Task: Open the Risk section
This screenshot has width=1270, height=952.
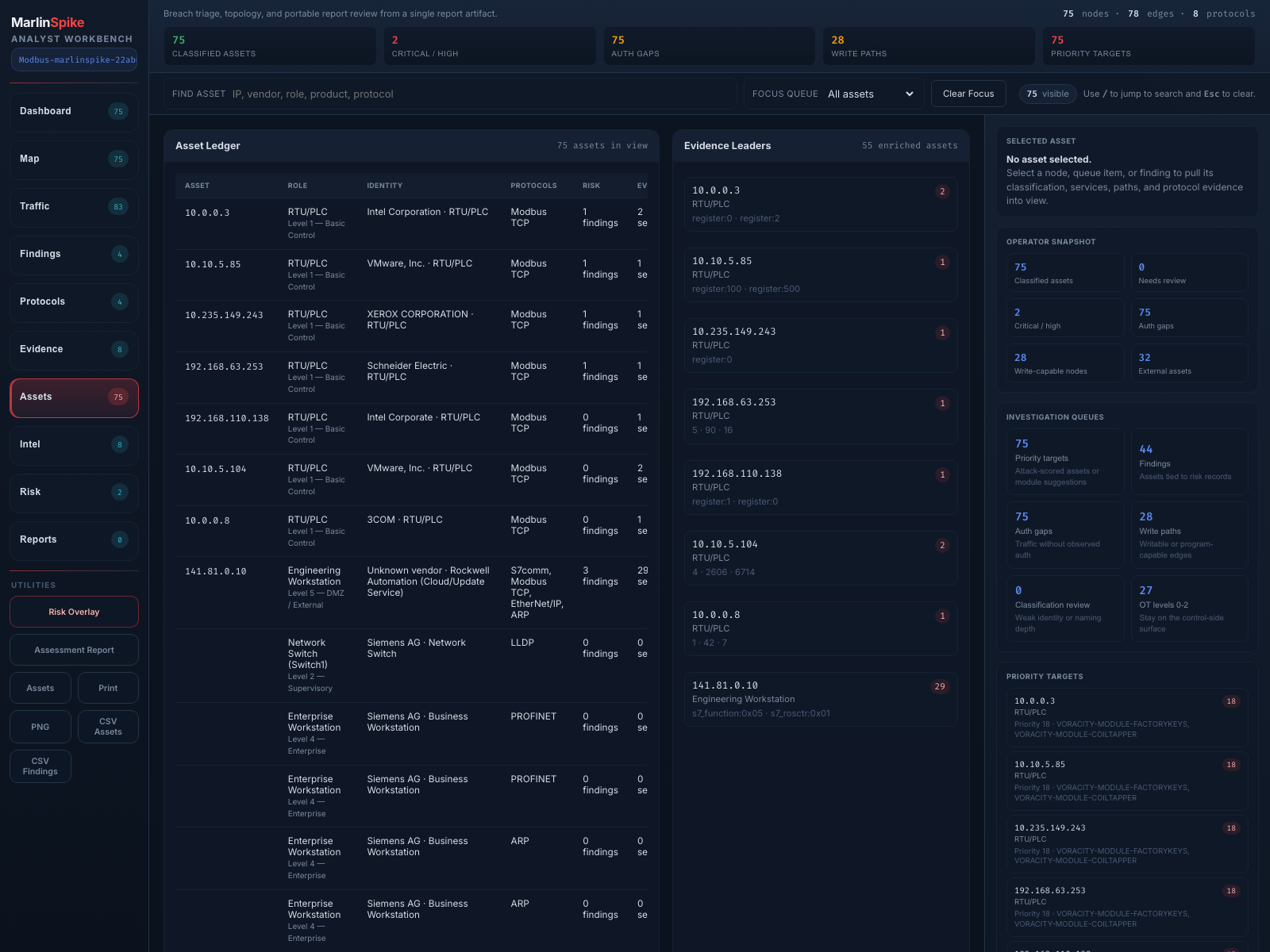Action: [74, 493]
